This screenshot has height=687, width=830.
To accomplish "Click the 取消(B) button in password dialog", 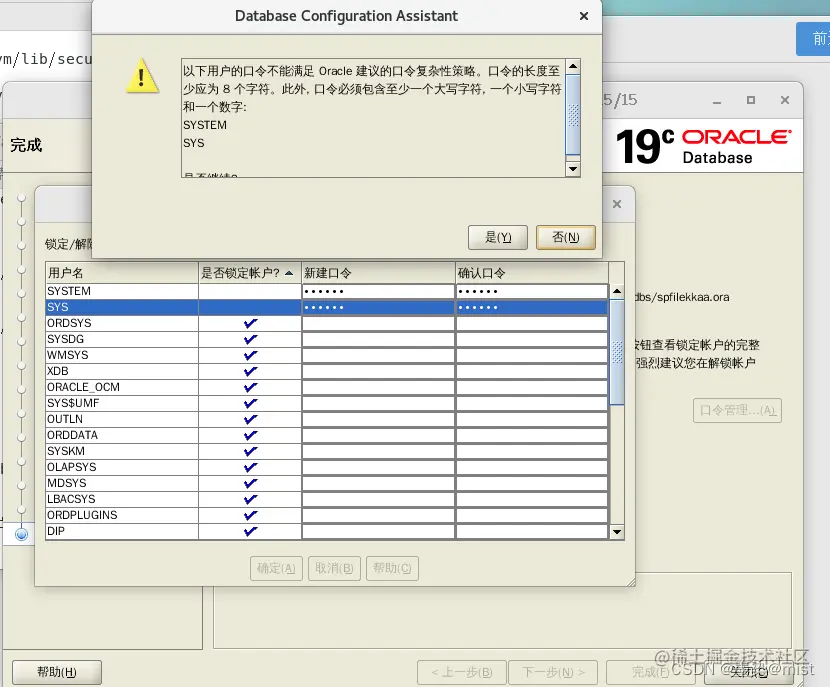I will click(334, 568).
